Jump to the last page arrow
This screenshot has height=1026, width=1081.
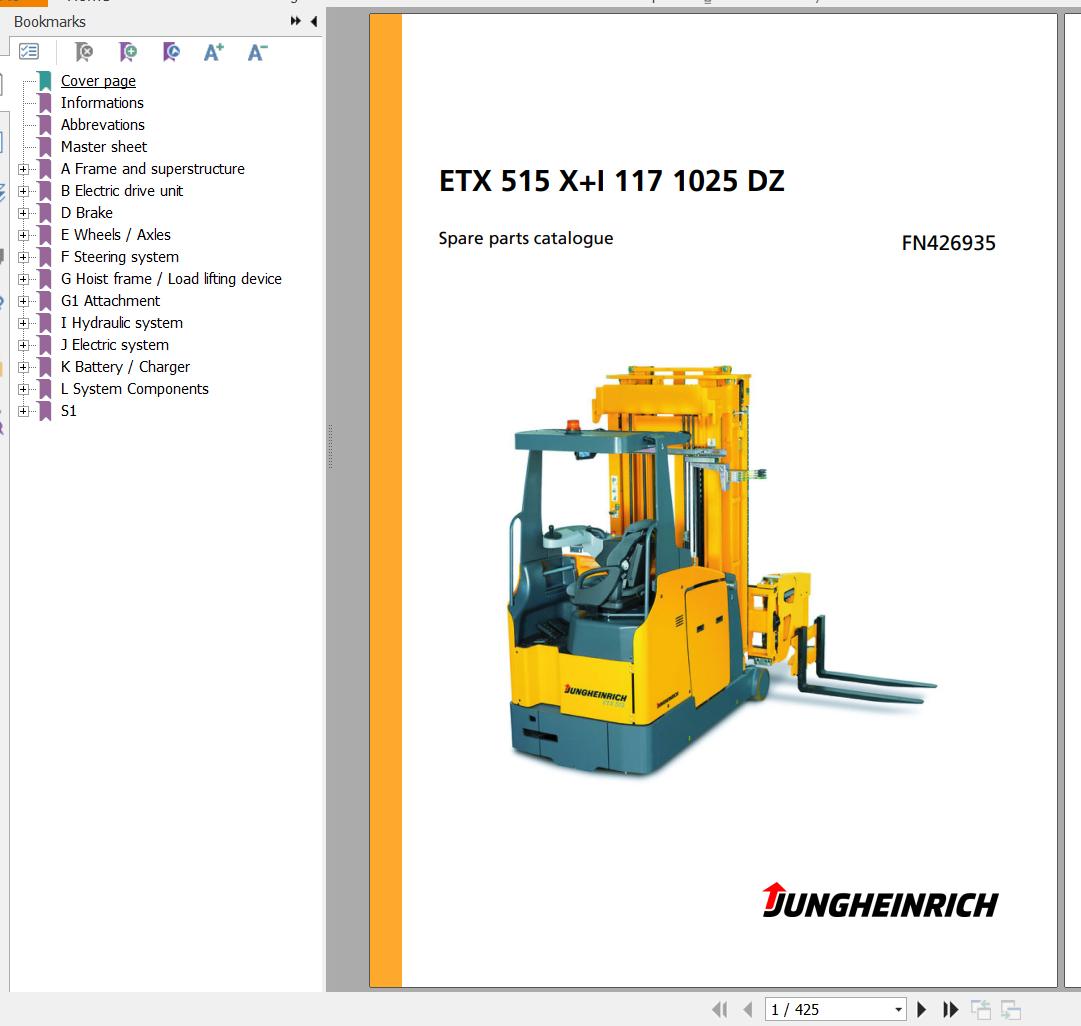tap(951, 1010)
